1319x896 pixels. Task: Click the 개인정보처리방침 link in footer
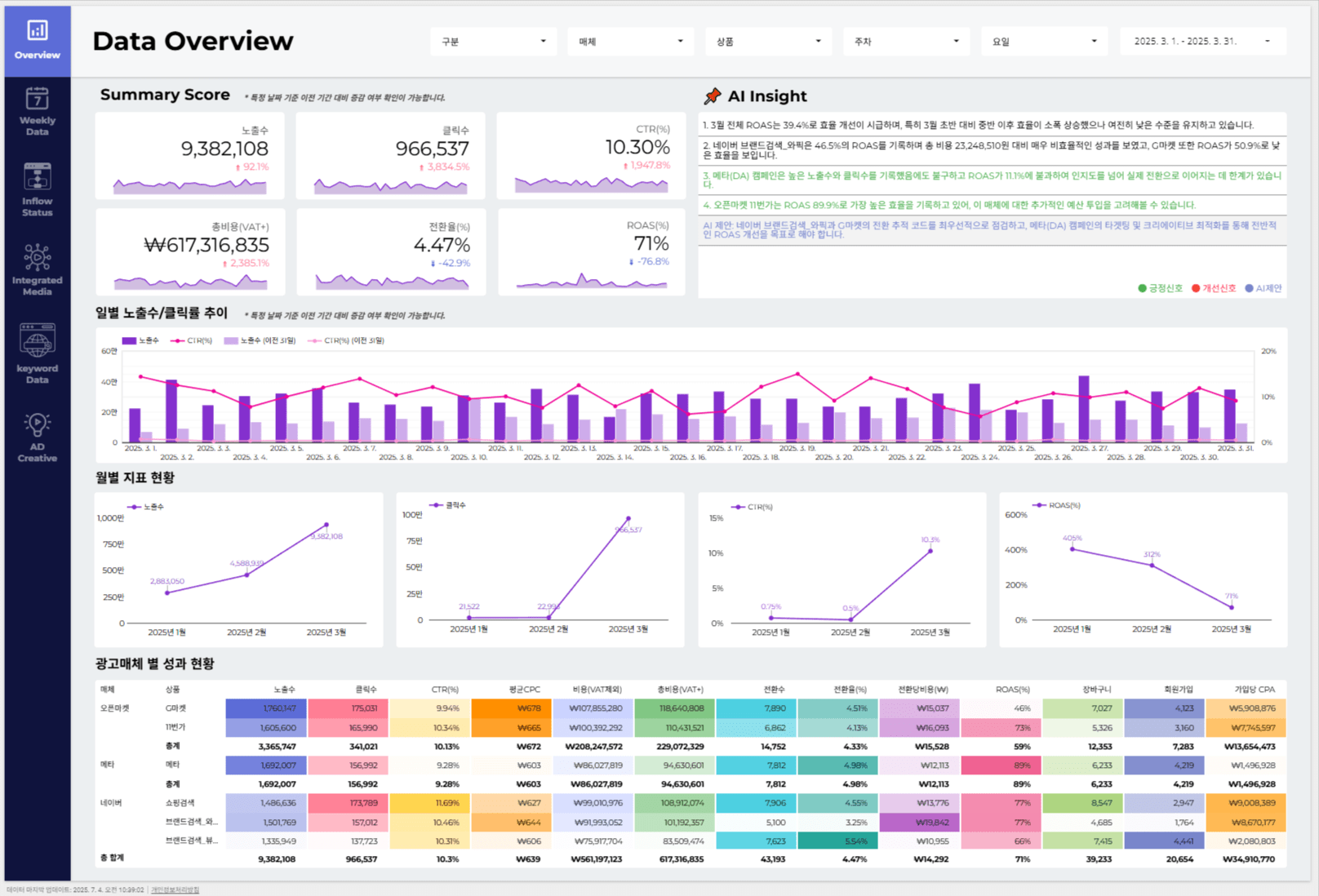pos(175,890)
